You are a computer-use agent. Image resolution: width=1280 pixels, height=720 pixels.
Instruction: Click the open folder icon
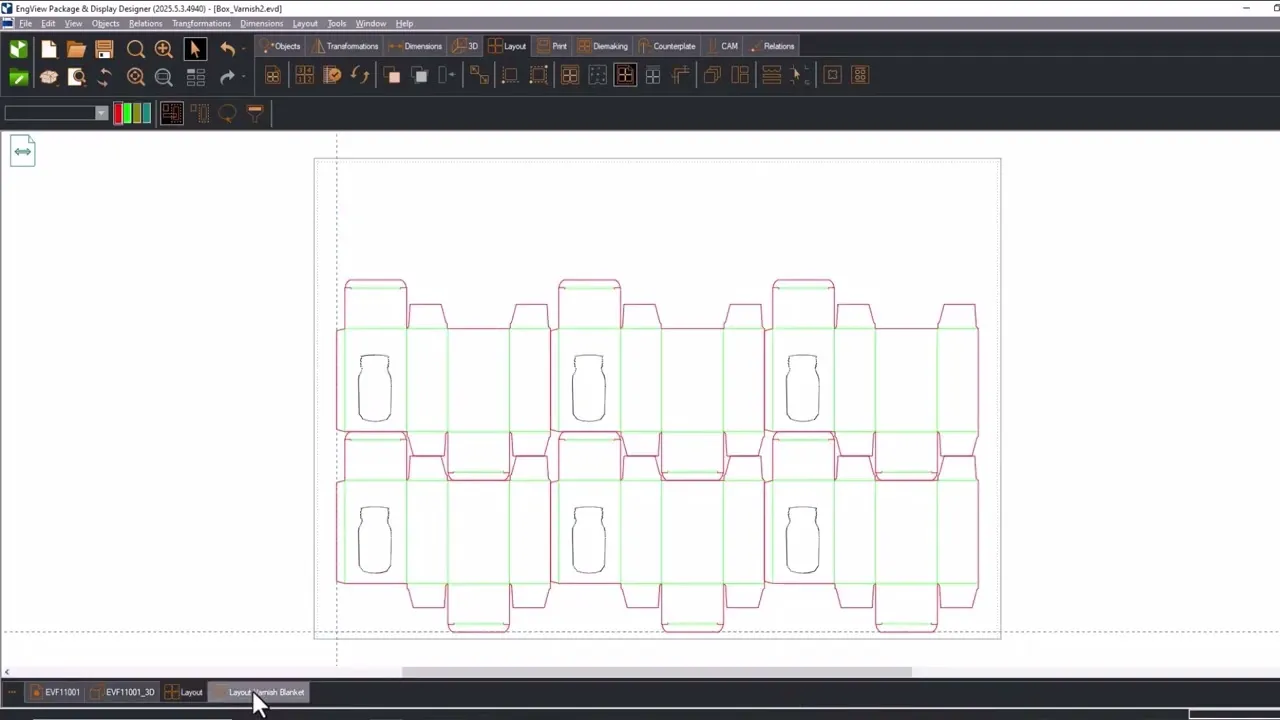pos(76,49)
